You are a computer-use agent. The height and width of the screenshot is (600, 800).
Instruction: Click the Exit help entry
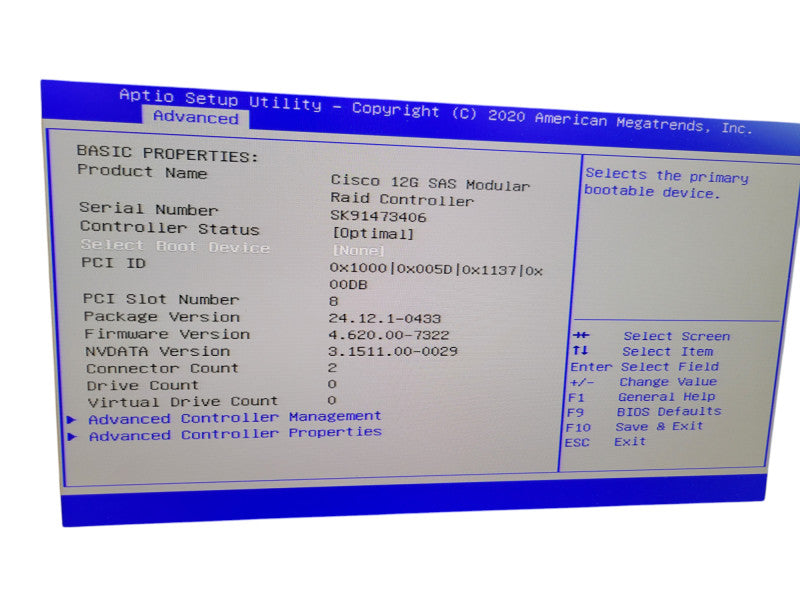click(x=630, y=441)
